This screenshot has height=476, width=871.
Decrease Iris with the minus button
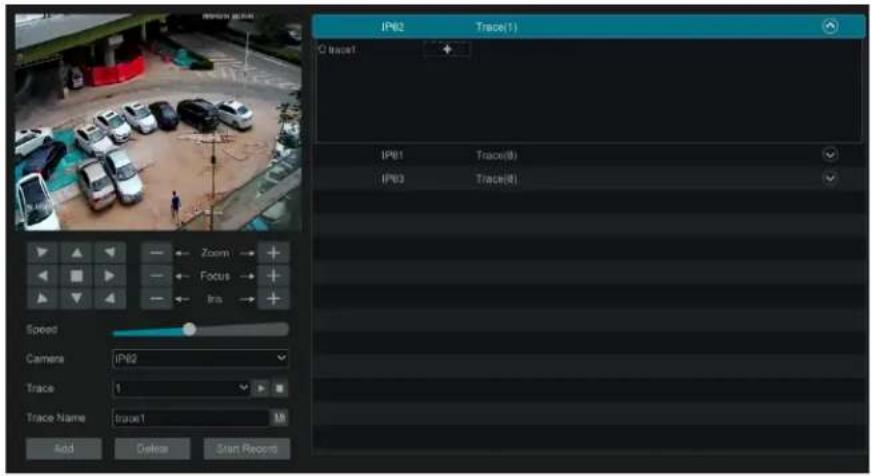(157, 299)
